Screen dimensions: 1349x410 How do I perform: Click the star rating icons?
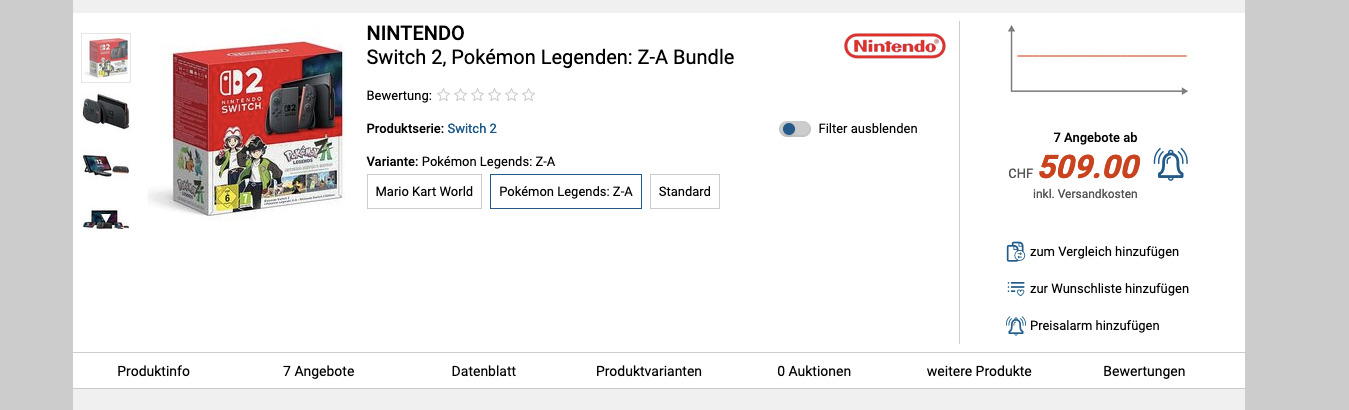coord(486,96)
